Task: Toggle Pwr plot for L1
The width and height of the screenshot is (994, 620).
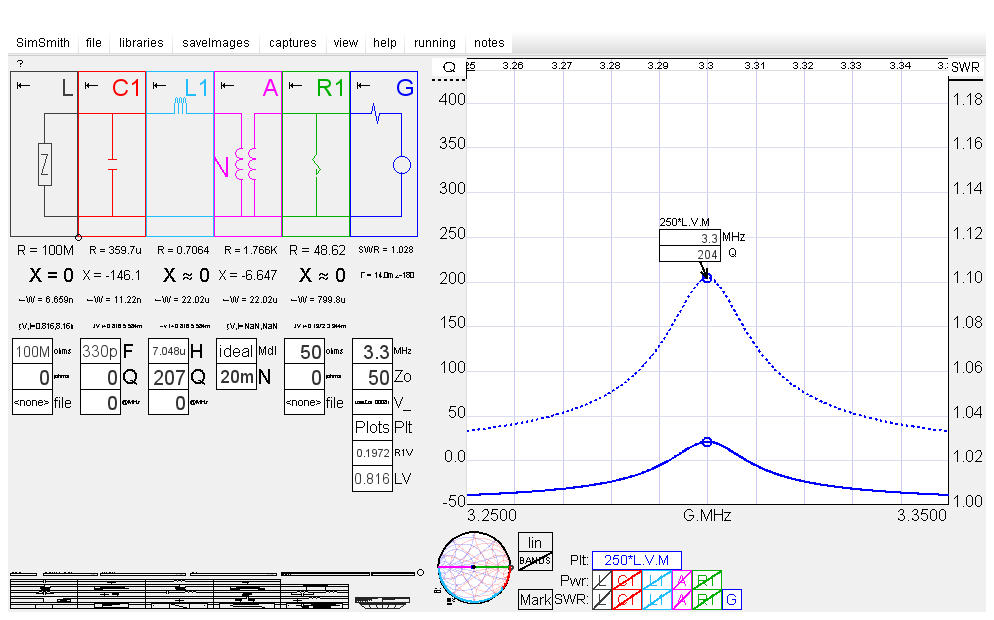Action: coord(656,580)
